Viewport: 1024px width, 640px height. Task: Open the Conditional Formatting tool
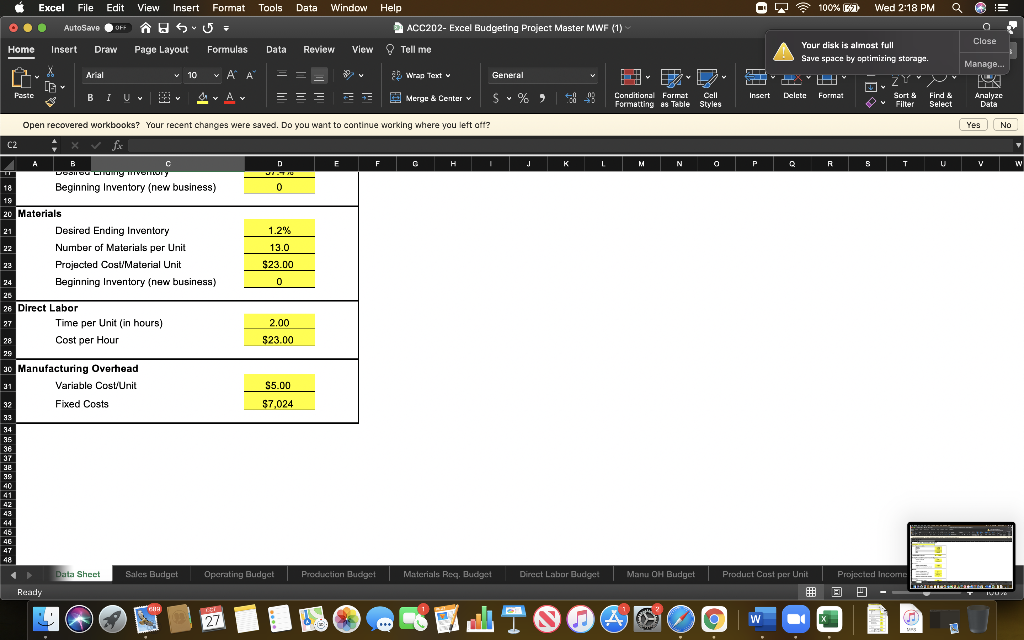tap(629, 88)
